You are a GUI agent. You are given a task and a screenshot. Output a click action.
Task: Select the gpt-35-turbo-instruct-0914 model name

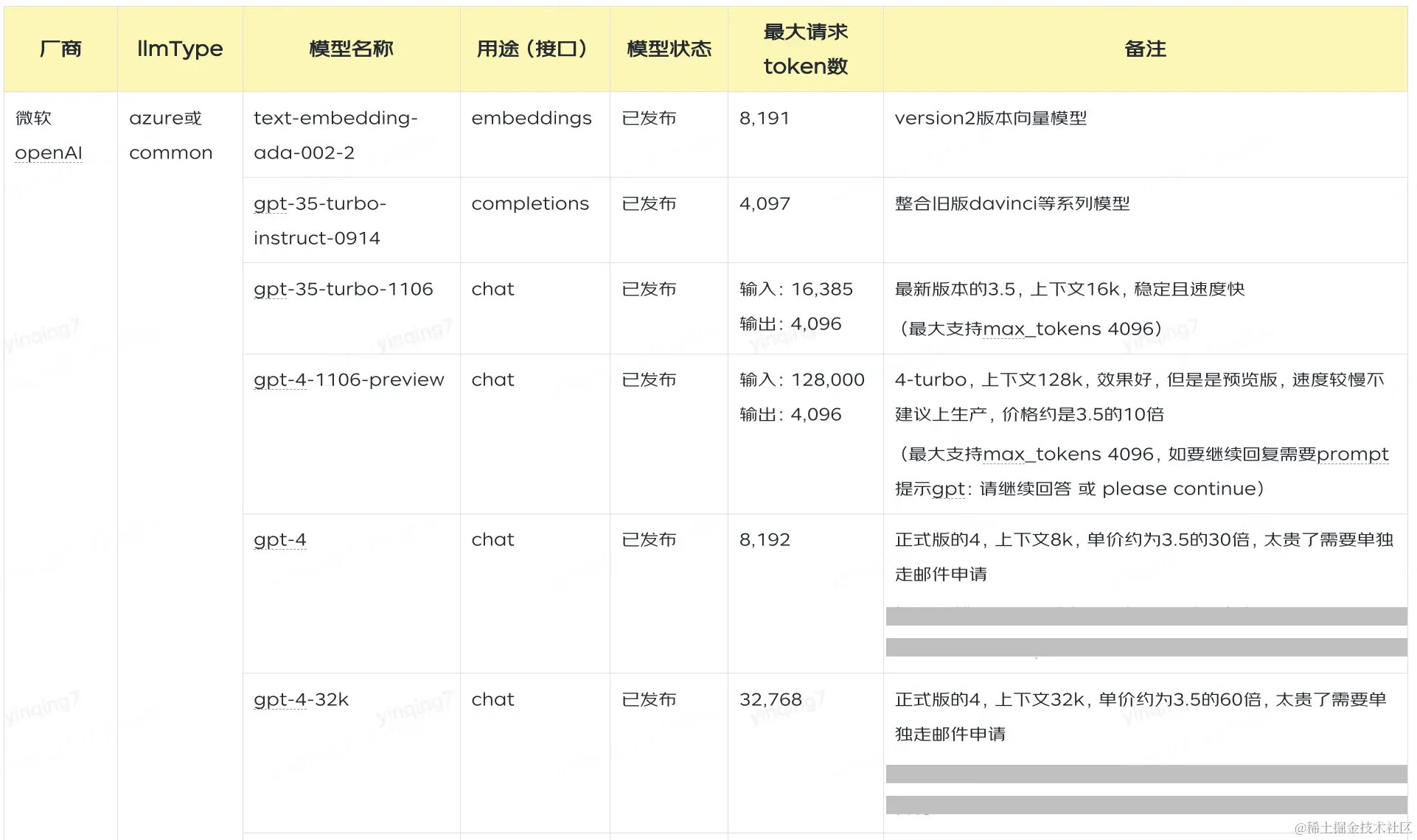(319, 220)
